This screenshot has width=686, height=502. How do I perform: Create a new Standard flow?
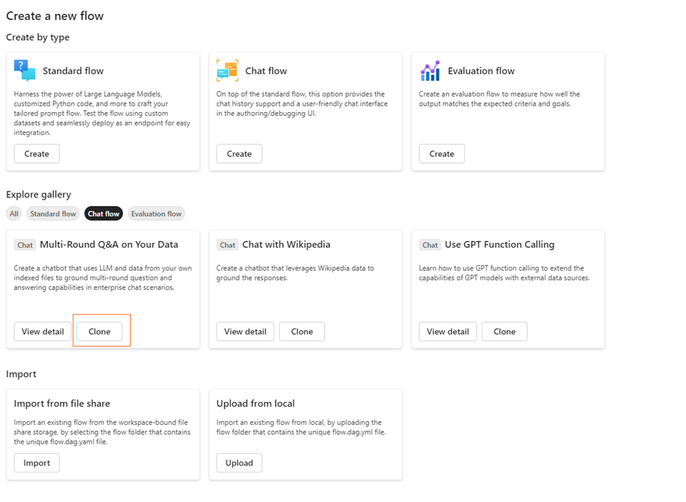tap(37, 153)
